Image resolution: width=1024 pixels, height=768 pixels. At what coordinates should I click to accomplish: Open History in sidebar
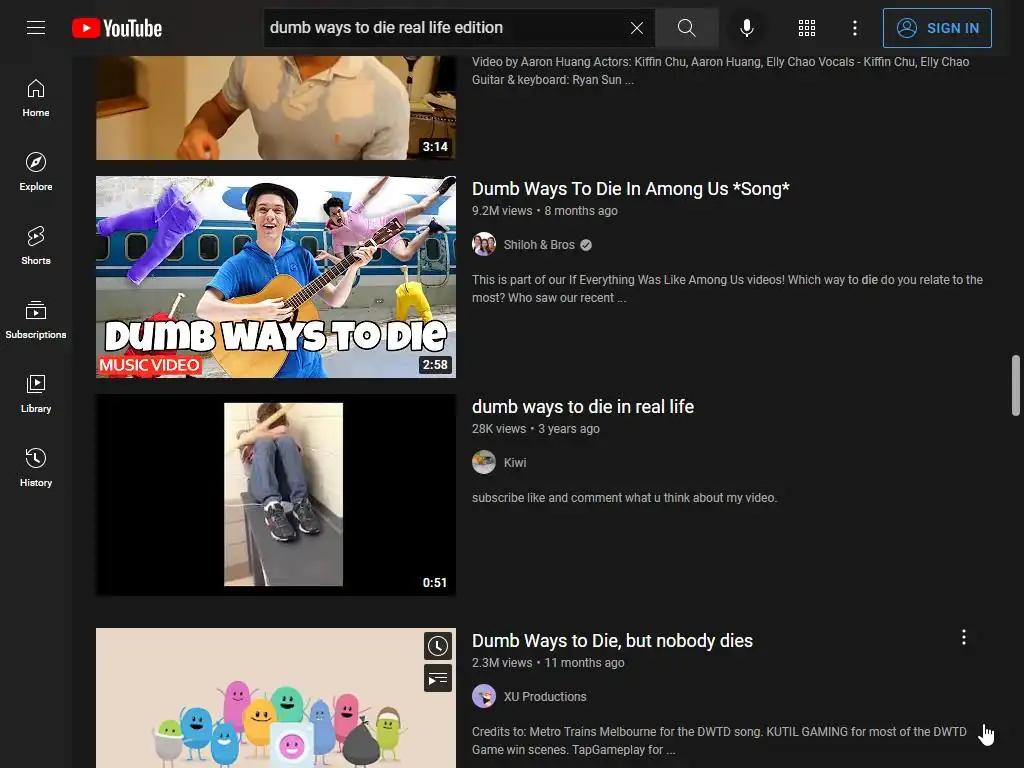[x=36, y=468]
